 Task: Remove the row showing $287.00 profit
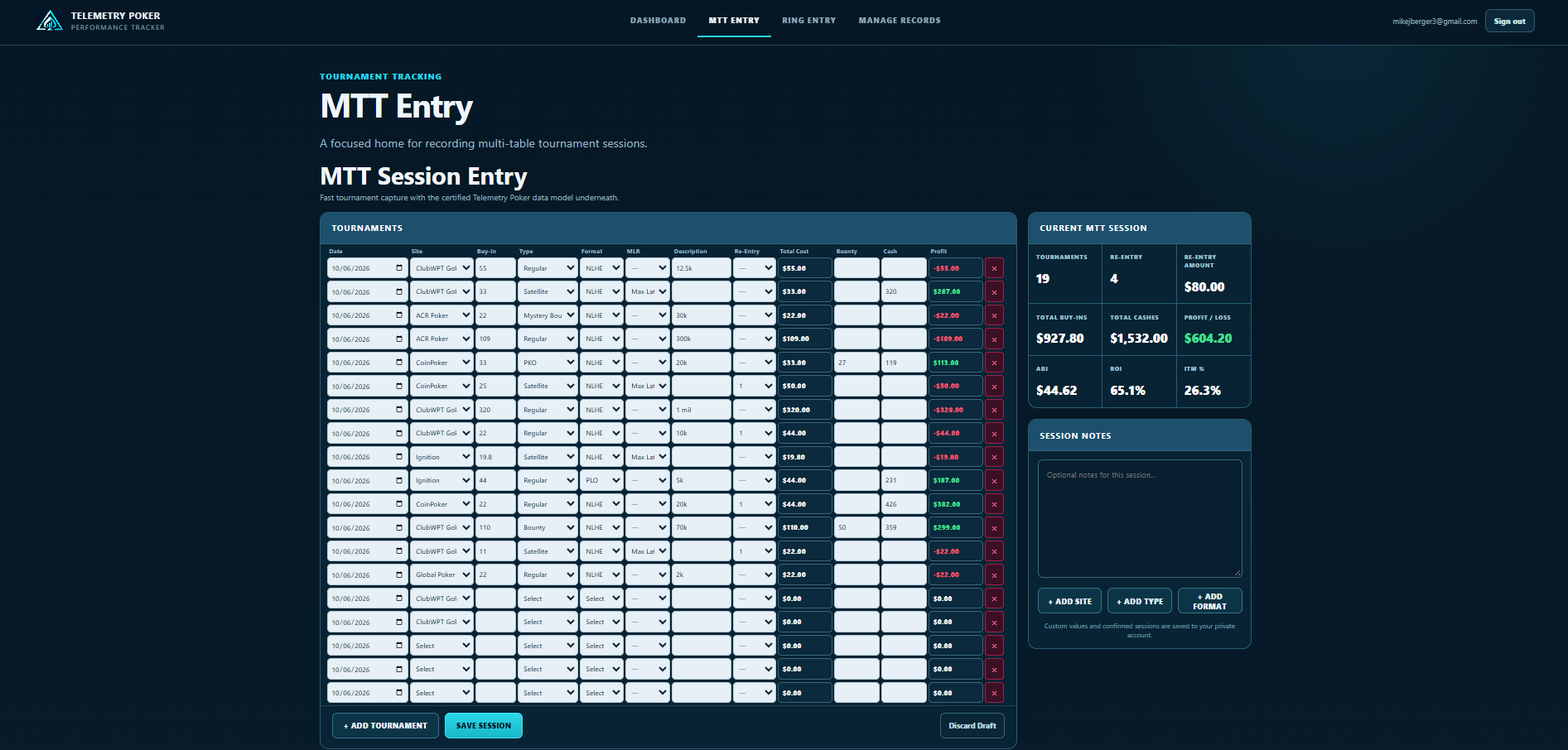point(994,291)
